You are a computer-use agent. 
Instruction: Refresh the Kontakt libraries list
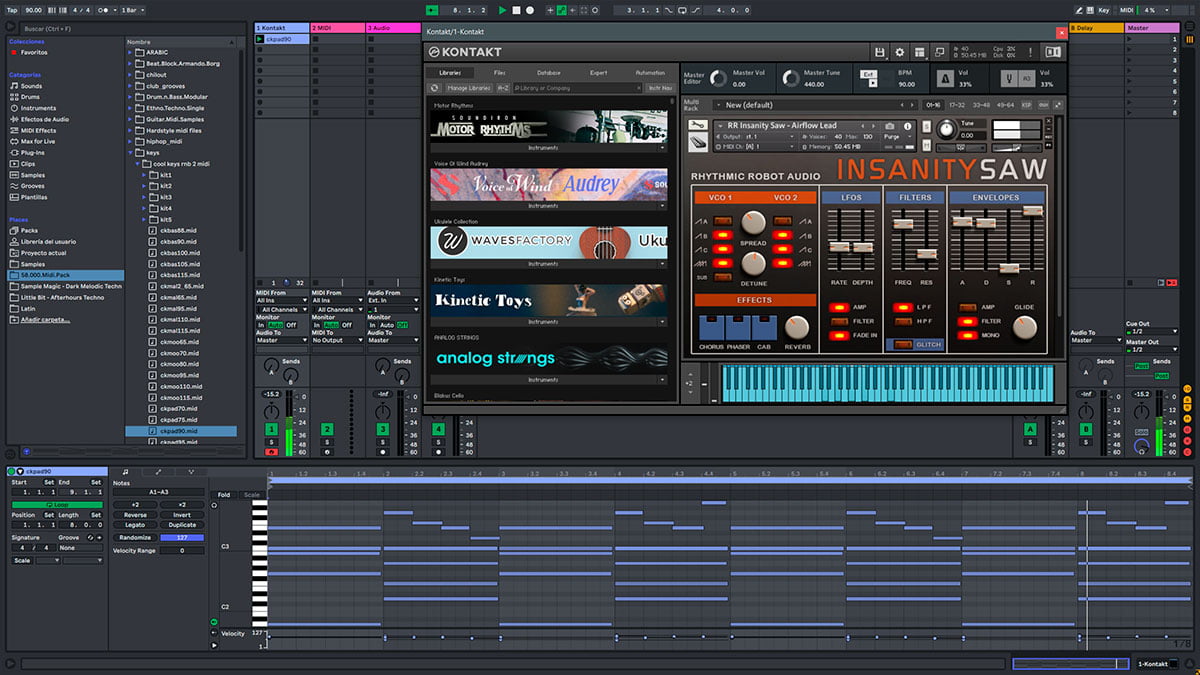pos(436,88)
